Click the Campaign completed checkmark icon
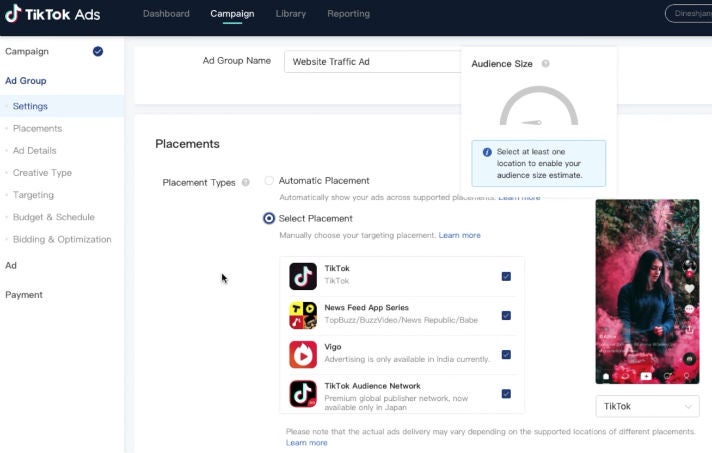This screenshot has width=712, height=453. [97, 51]
